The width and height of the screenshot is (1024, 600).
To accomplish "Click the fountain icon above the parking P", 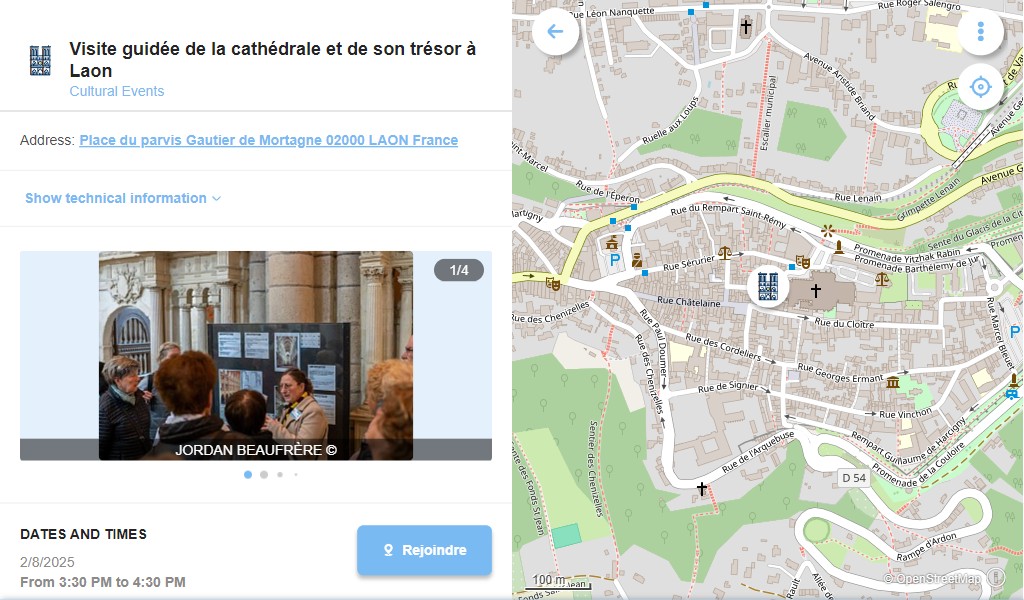I will (x=612, y=244).
